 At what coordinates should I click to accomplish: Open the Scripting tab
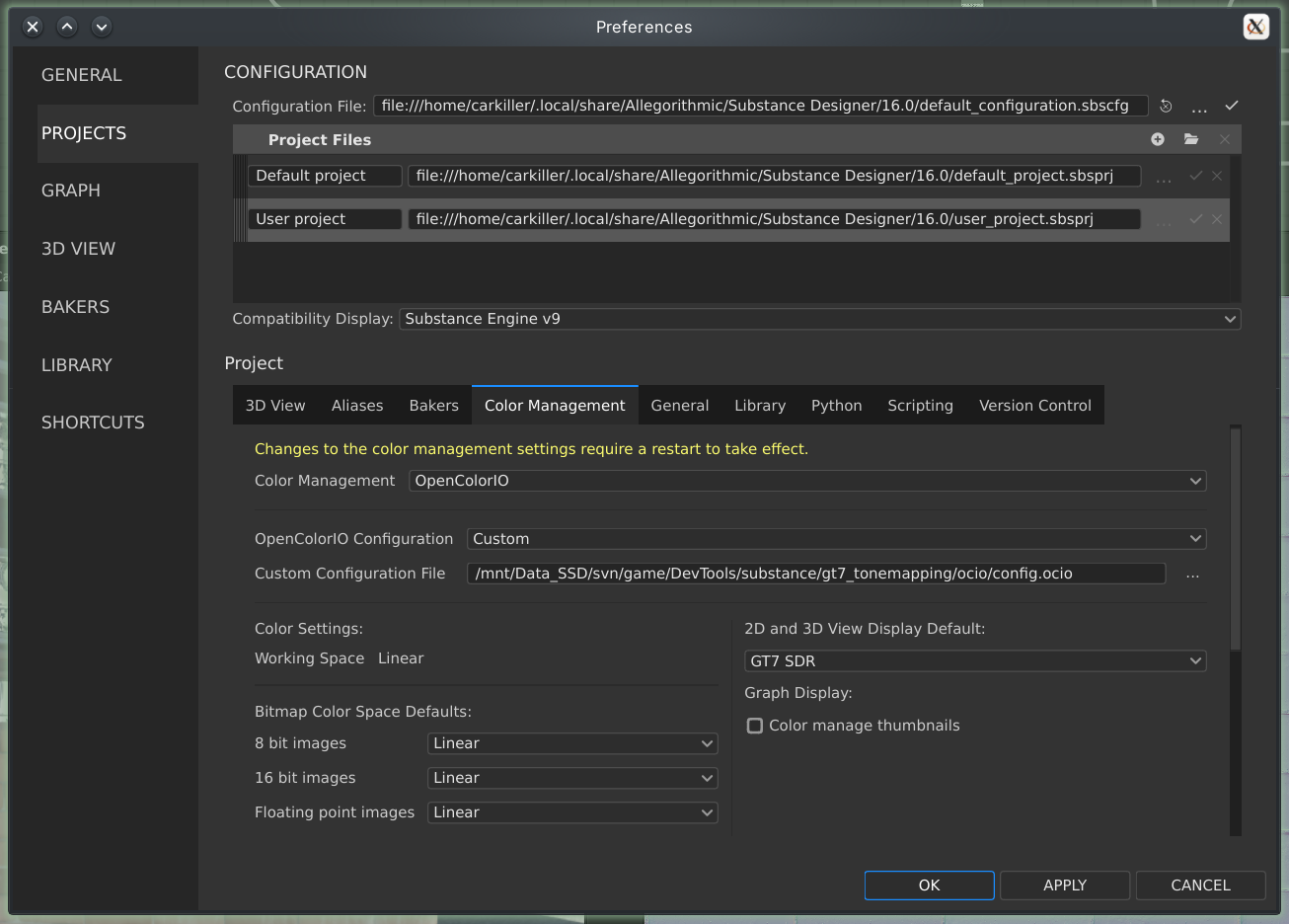click(x=921, y=406)
